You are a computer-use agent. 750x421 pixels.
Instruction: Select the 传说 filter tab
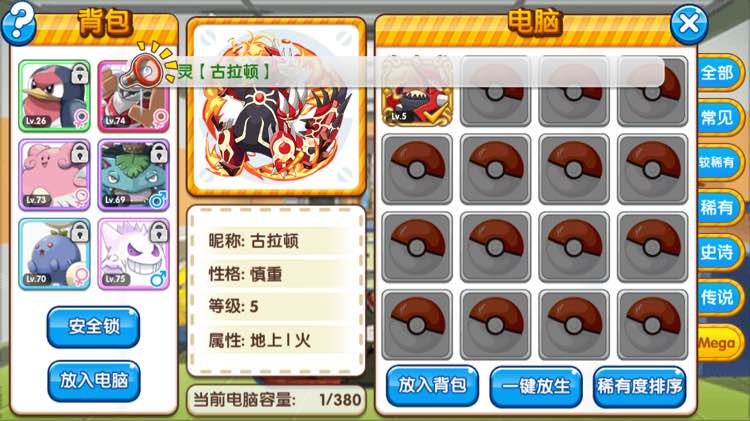point(717,298)
